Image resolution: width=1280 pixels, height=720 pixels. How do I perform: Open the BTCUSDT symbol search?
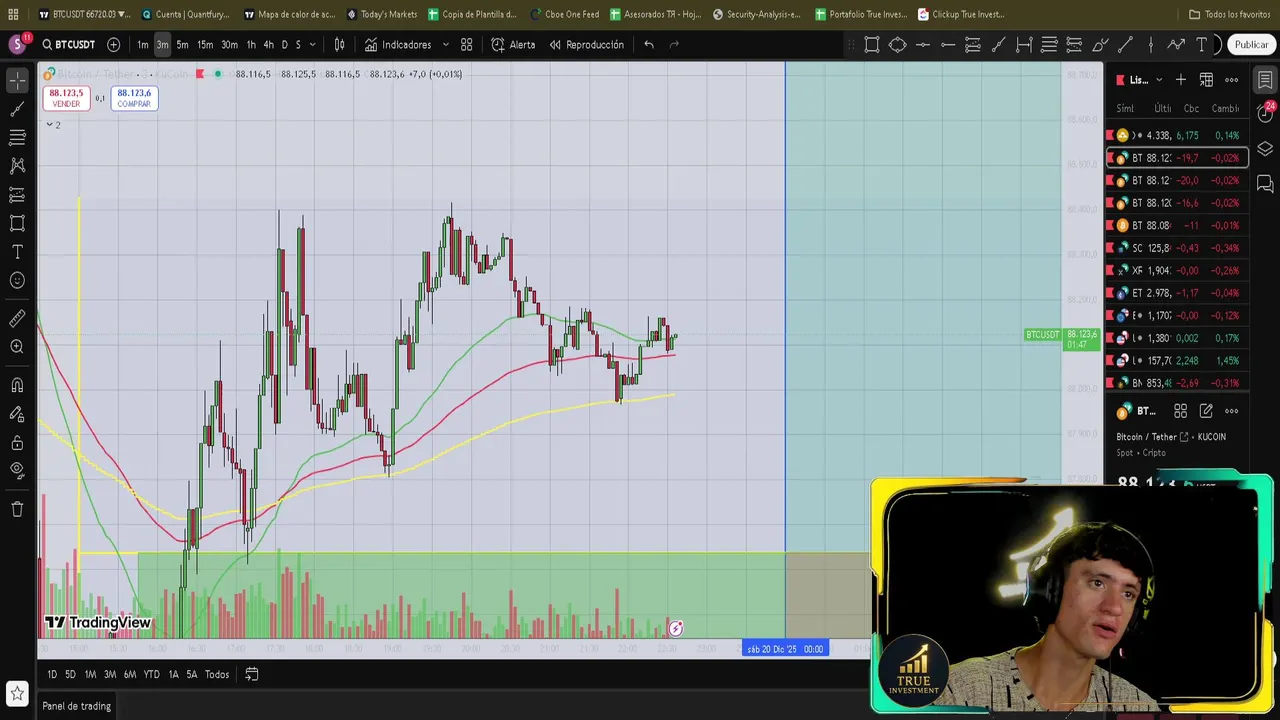[68, 45]
